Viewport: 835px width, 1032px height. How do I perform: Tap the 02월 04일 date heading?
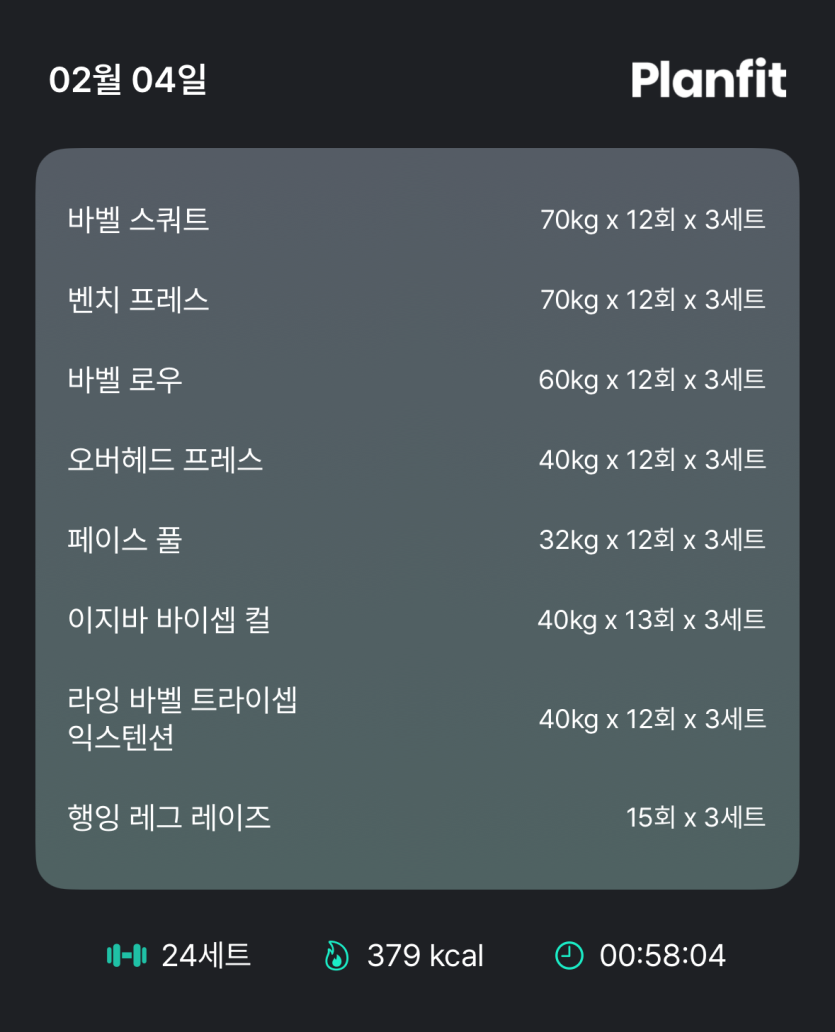coord(128,80)
